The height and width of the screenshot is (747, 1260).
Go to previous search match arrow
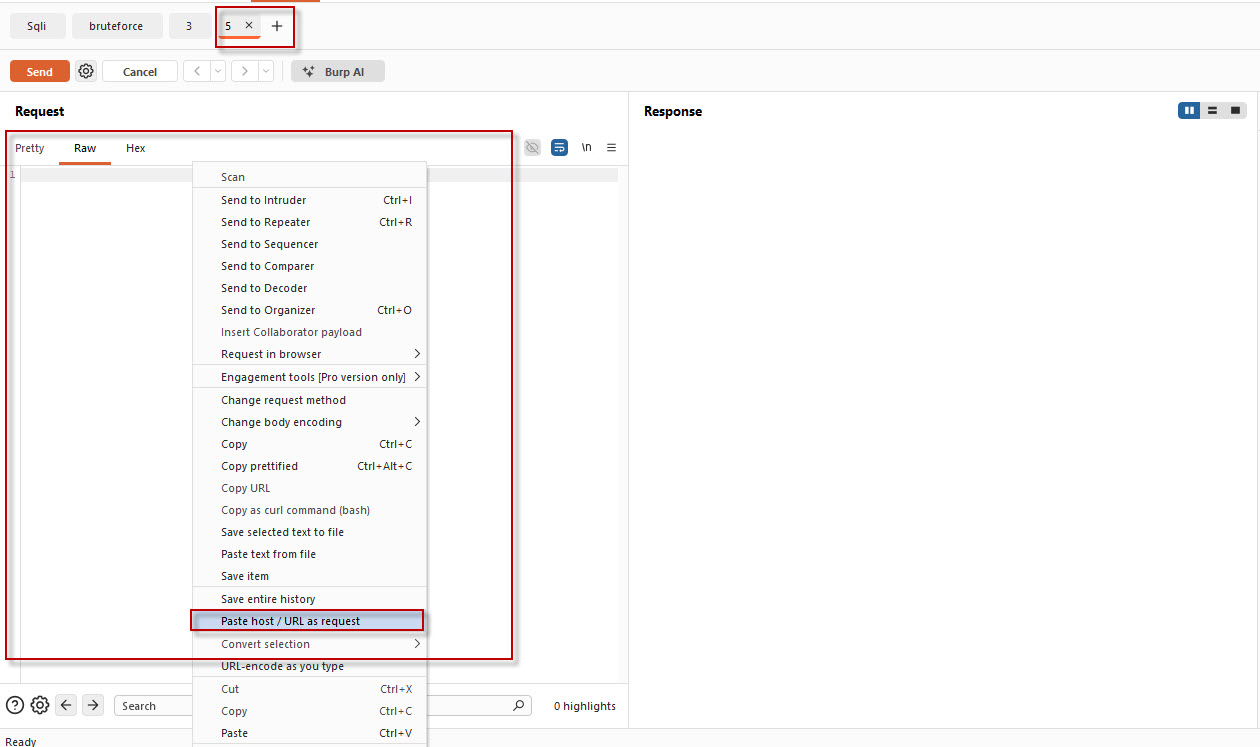click(67, 705)
